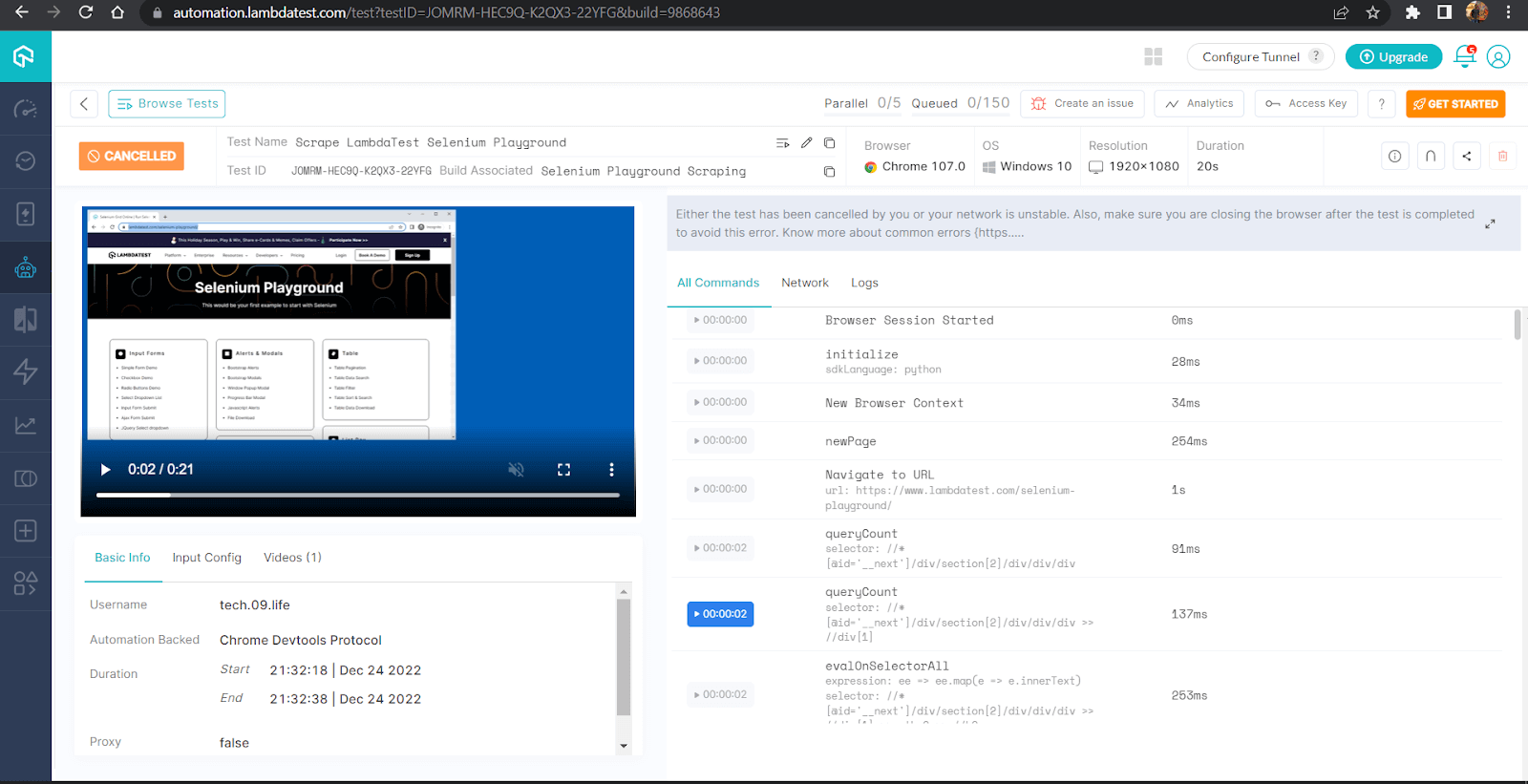This screenshot has width=1528, height=784.
Task: Click the highlighted blue 00:00:02 timestamp
Action: click(720, 614)
